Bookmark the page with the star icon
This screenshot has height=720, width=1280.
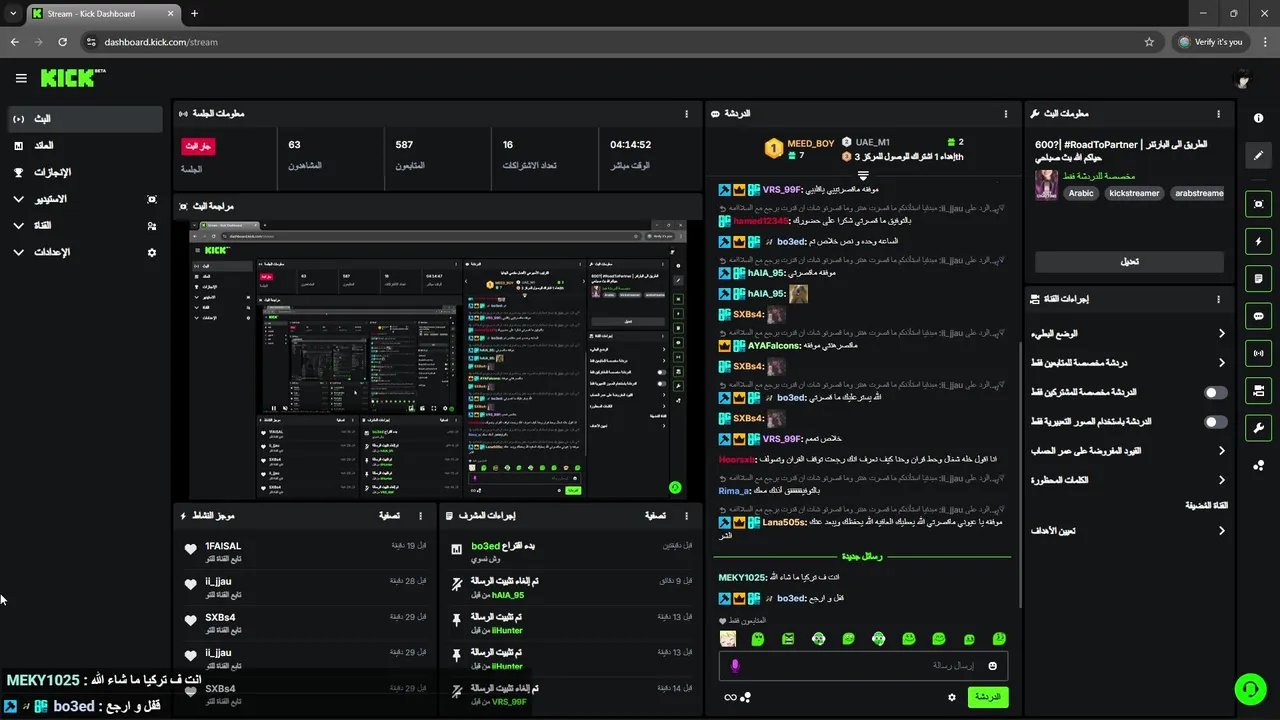(1149, 42)
